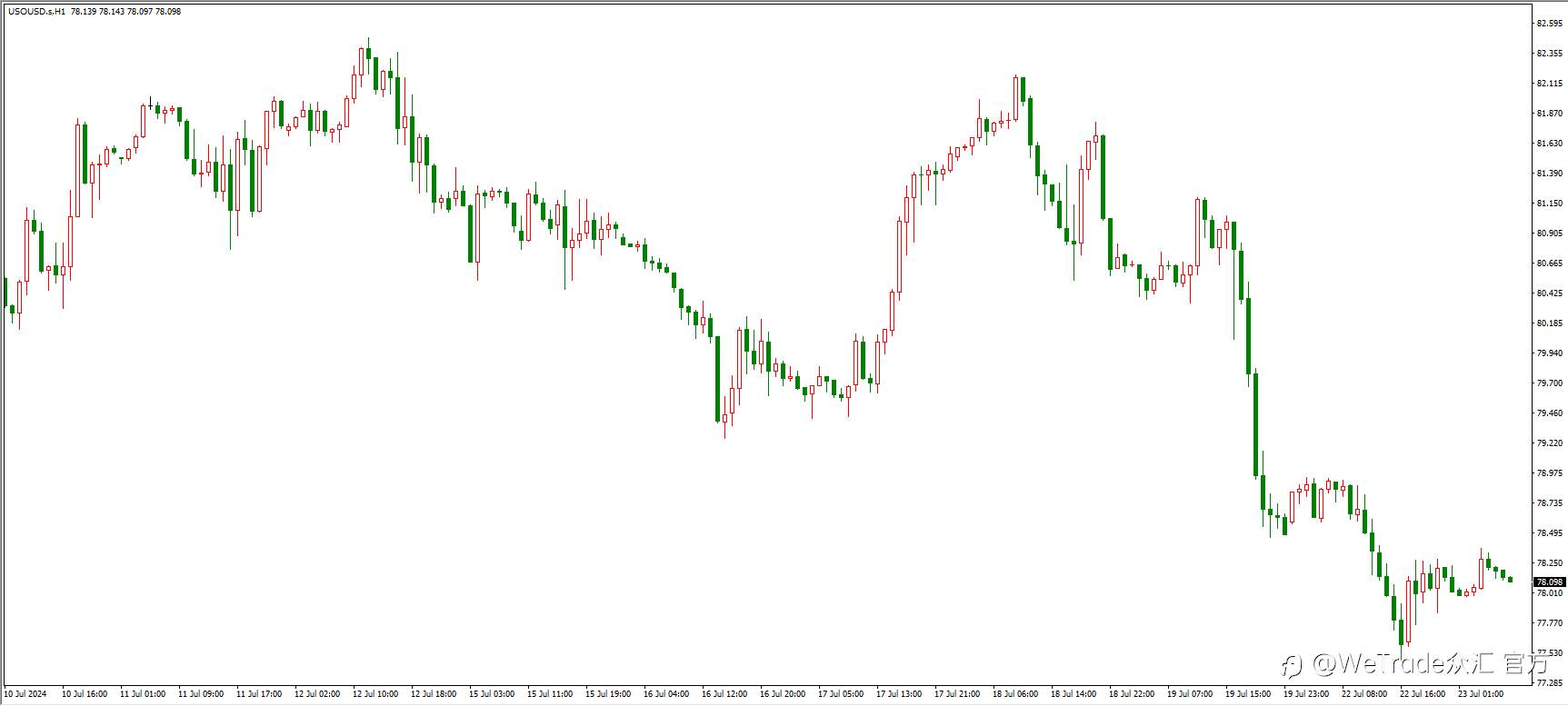The width and height of the screenshot is (1568, 706).
Task: Select the 11 Jul 01:00 time label
Action: point(143,694)
